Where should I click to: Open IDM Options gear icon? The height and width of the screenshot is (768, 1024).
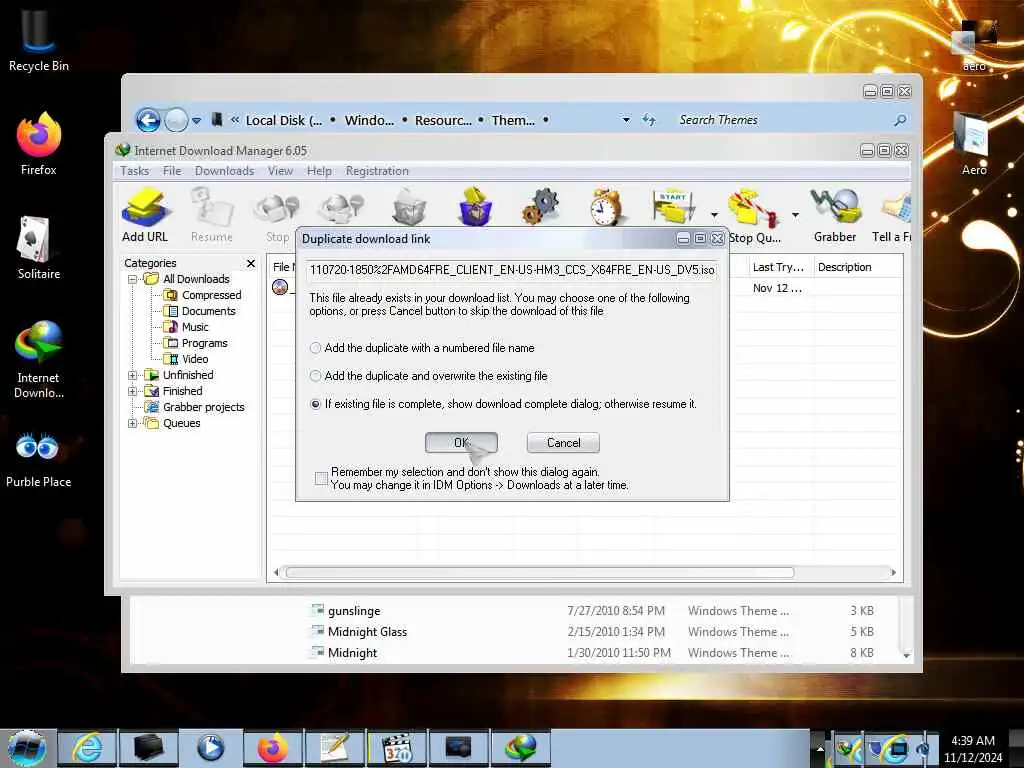click(x=541, y=206)
